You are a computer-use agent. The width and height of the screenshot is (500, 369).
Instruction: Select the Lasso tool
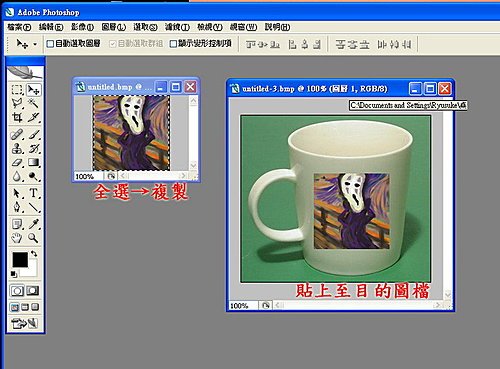pyautogui.click(x=17, y=104)
